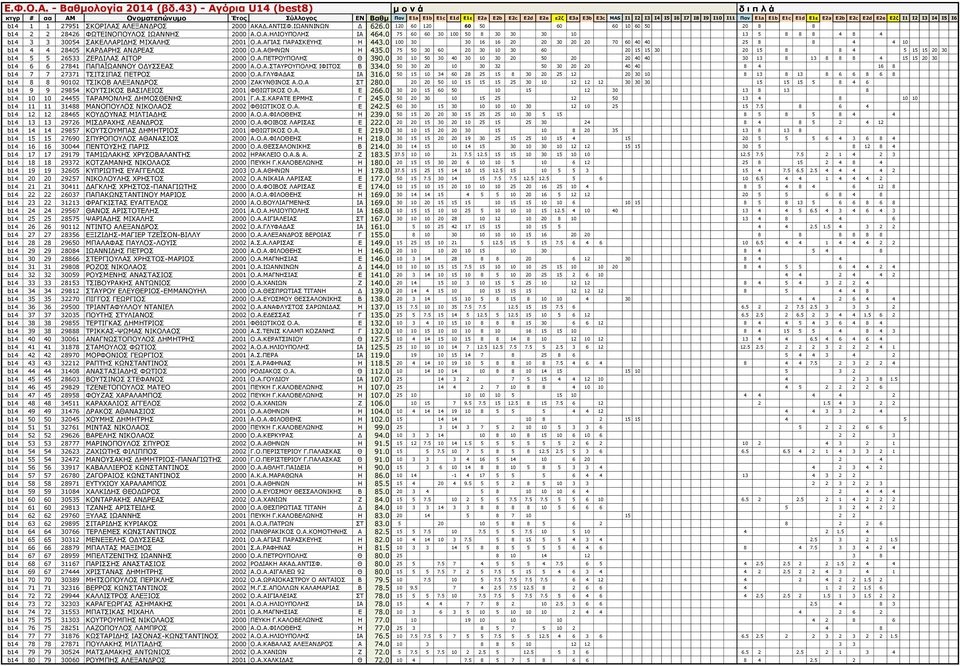The width and height of the screenshot is (960, 666).
Task: Click player name 'ΚΑΡΔΑΡΗΣ ΑΝΔΡΕΑΣ'
Action: pos(121,51)
